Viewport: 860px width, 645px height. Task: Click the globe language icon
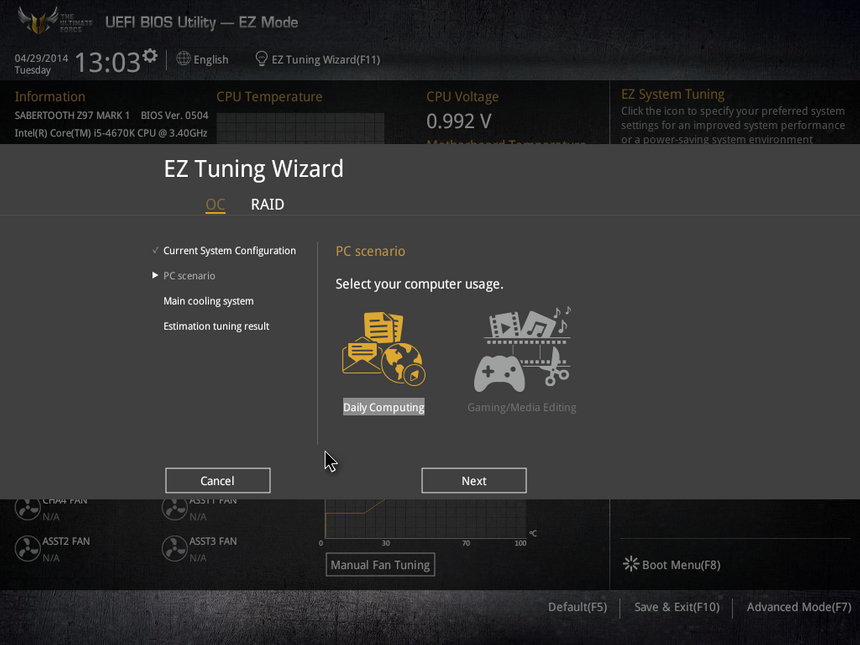(x=183, y=59)
